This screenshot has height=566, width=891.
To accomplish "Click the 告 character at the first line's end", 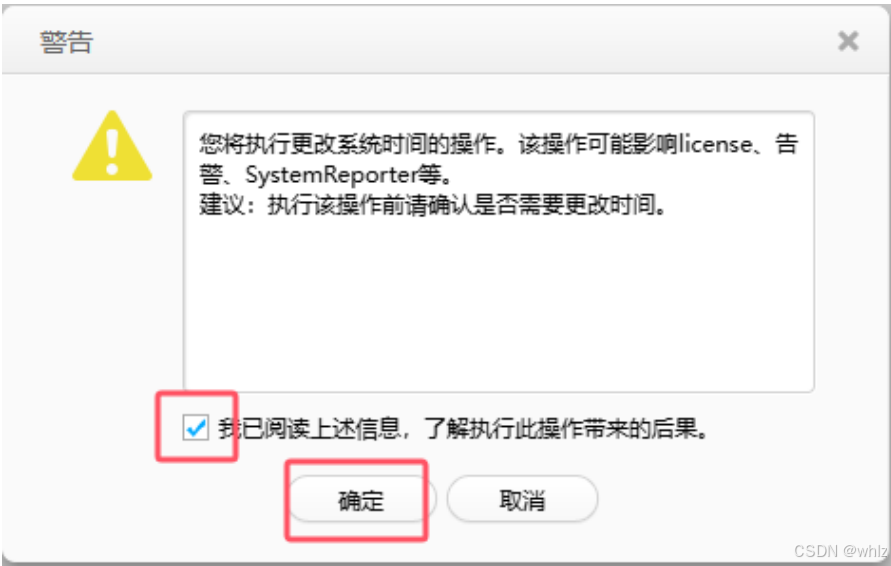I will [x=787, y=144].
